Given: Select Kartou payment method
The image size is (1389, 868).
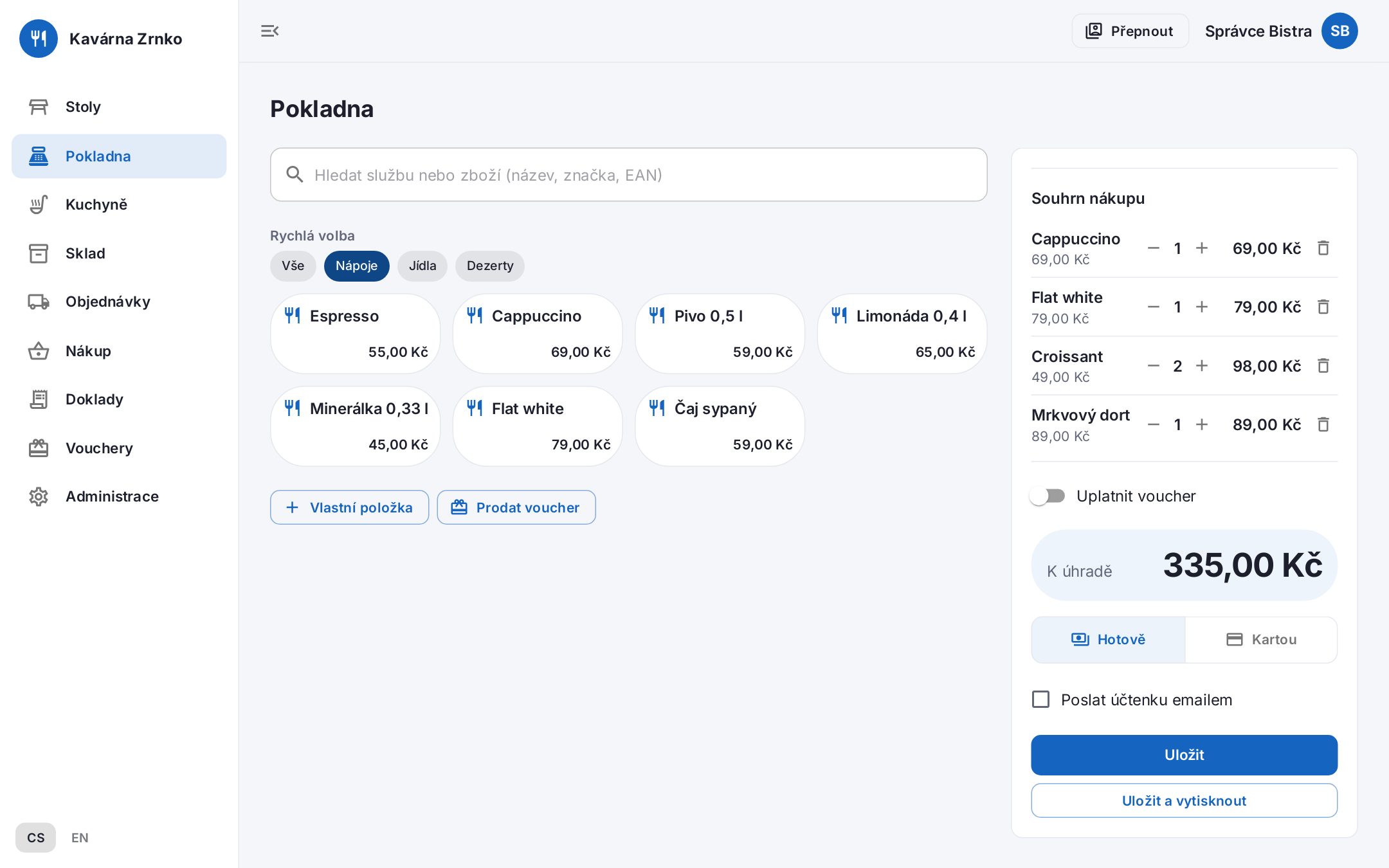Looking at the screenshot, I should coord(1261,640).
